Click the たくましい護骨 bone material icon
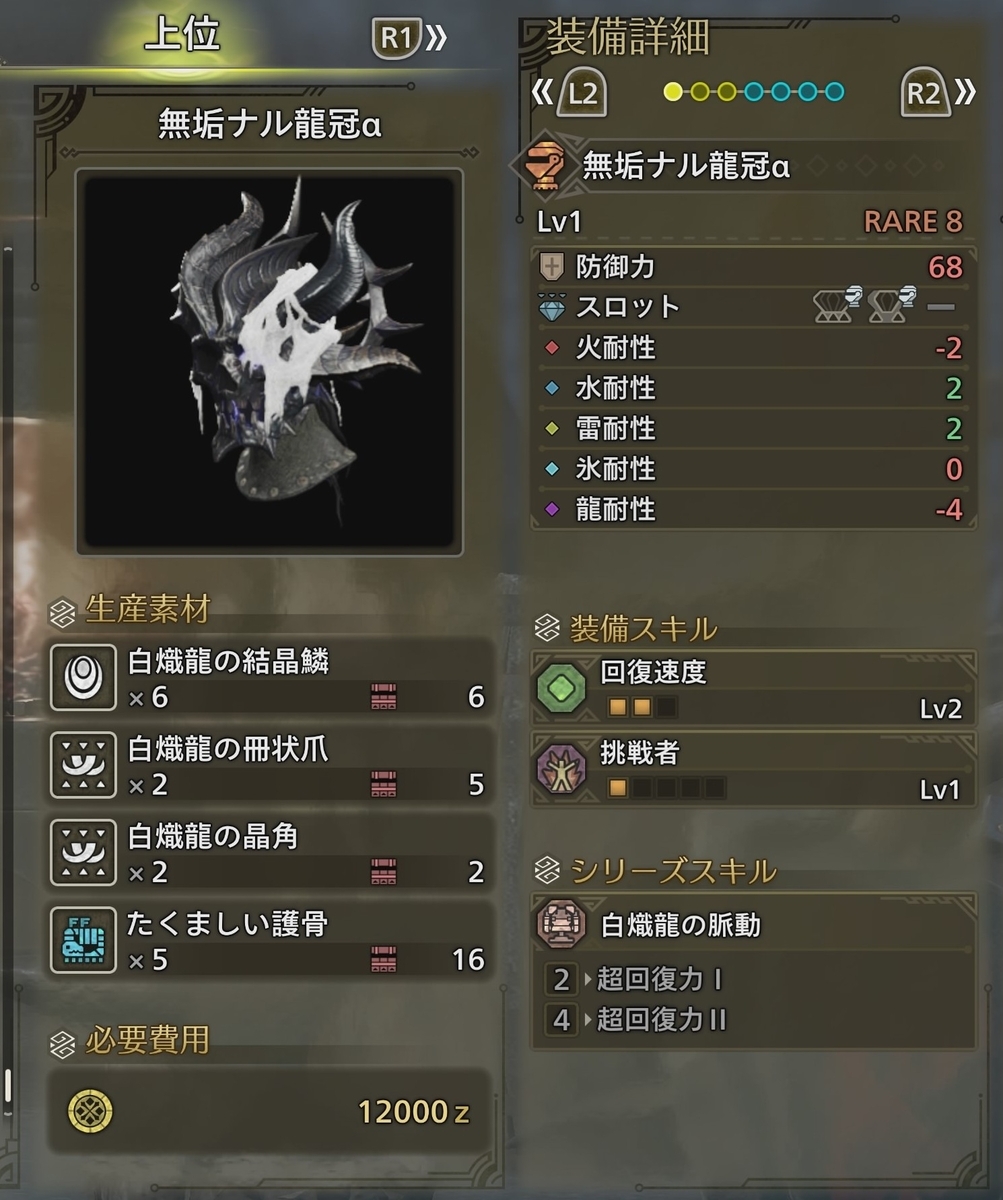1003x1200 pixels. [x=77, y=941]
